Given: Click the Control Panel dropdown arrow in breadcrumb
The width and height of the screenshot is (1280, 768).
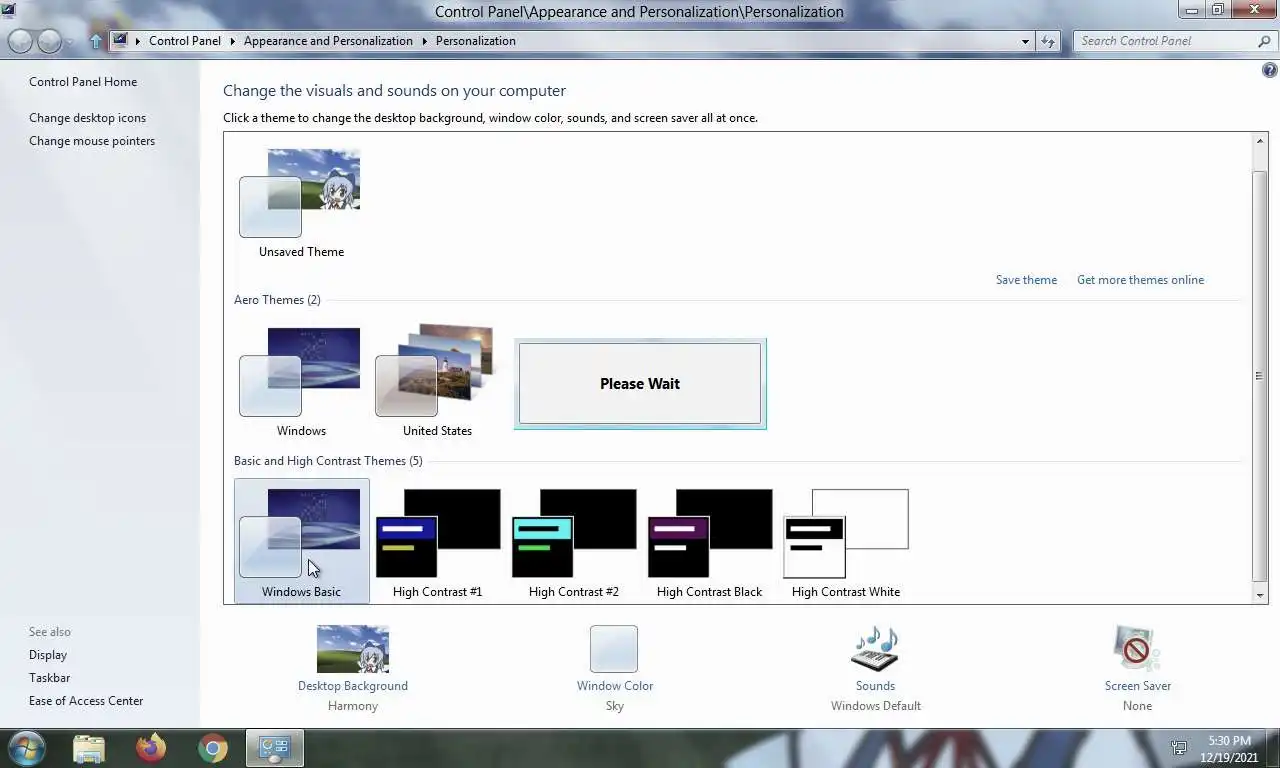Looking at the screenshot, I should (x=232, y=41).
